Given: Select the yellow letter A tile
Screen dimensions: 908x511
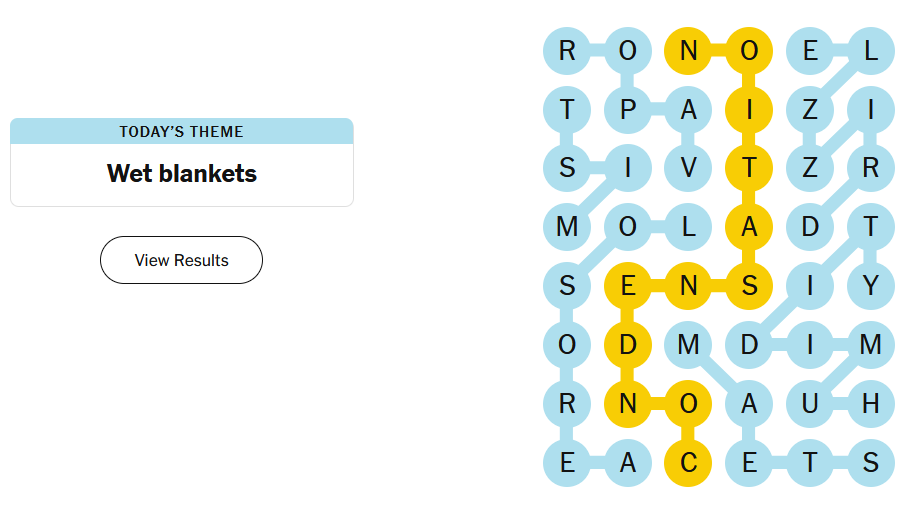Looking at the screenshot, I should (749, 227).
